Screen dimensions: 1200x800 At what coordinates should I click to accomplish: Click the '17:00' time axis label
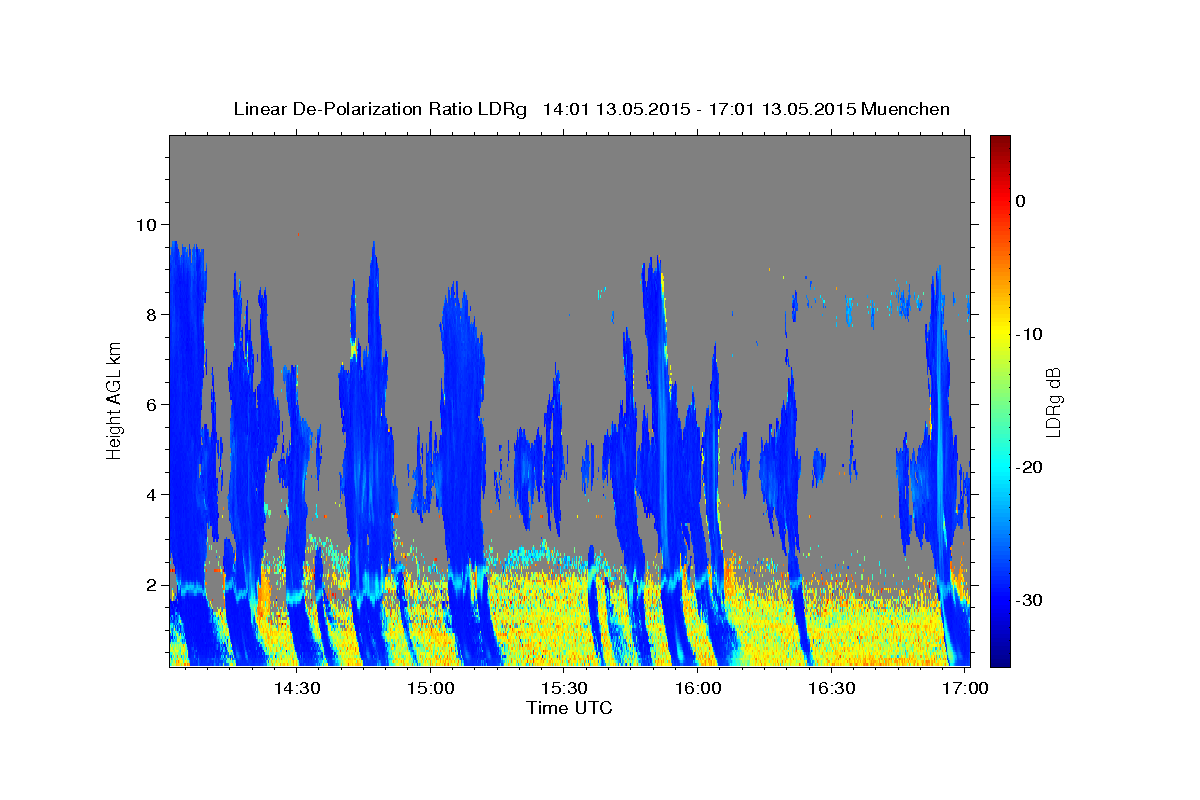coord(965,688)
